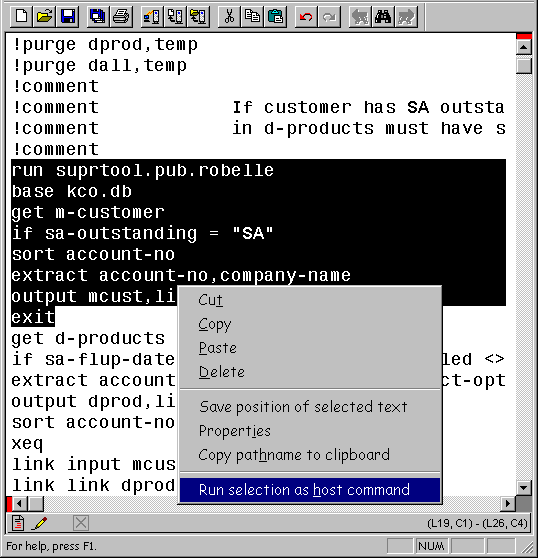Click the Save floppy disk icon

pyautogui.click(x=67, y=16)
